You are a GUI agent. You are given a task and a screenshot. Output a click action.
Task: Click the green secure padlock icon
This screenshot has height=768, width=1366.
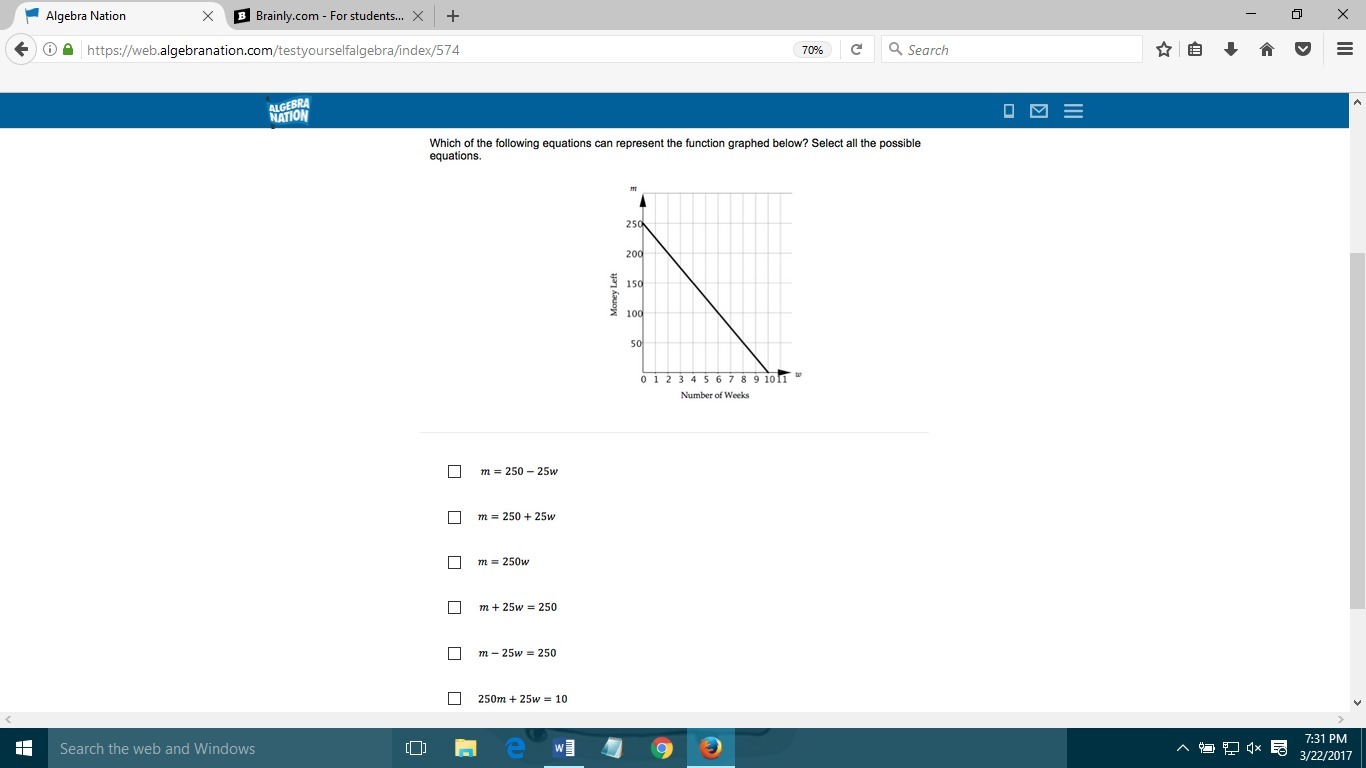68,49
